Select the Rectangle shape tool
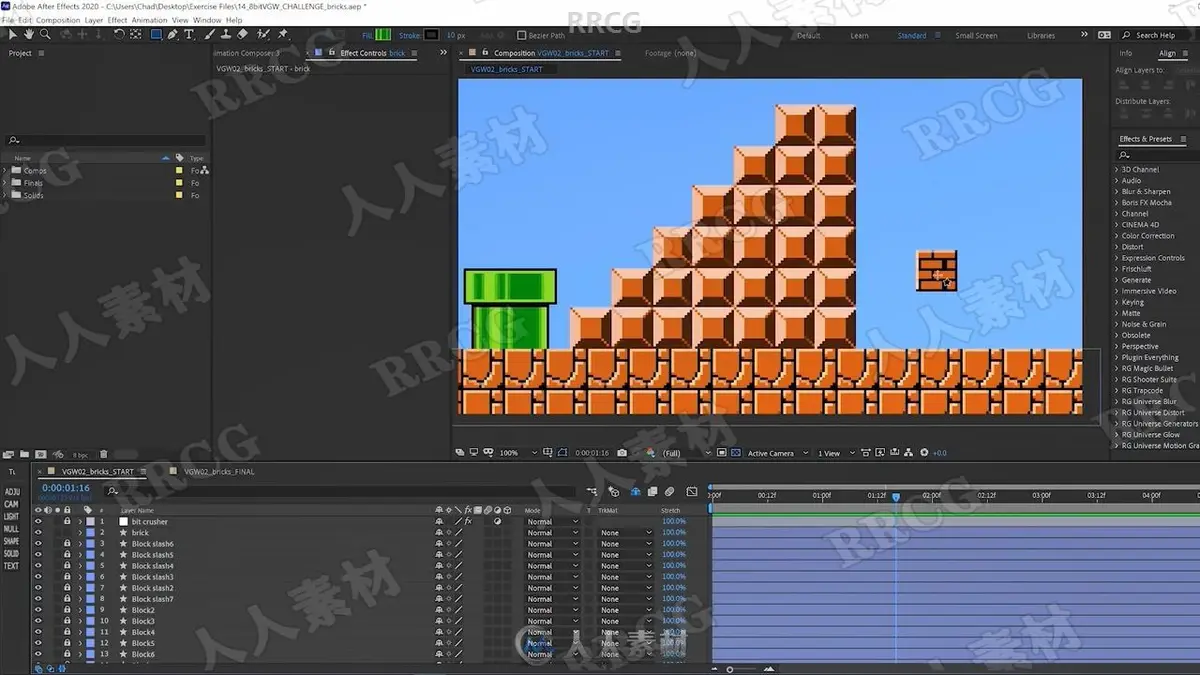This screenshot has height=675, width=1200. [156, 34]
